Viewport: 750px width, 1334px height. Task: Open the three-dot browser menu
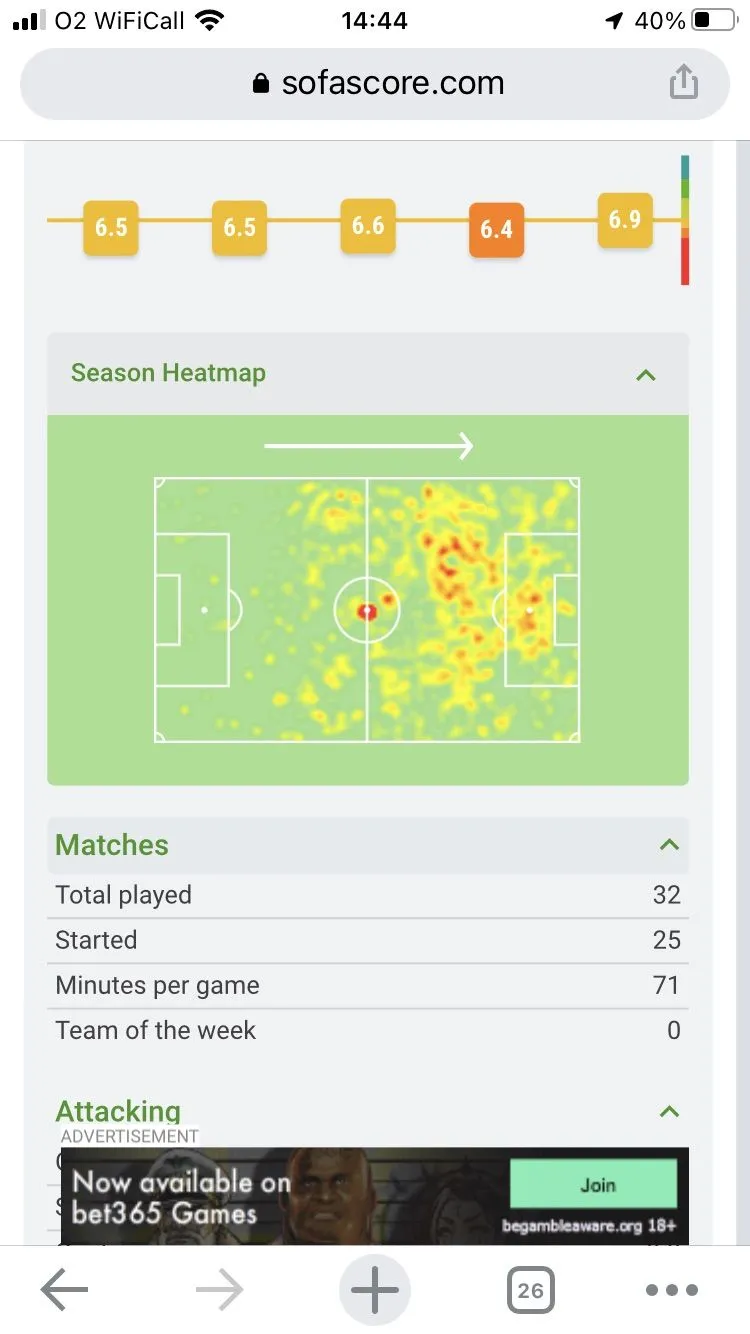tap(671, 1290)
